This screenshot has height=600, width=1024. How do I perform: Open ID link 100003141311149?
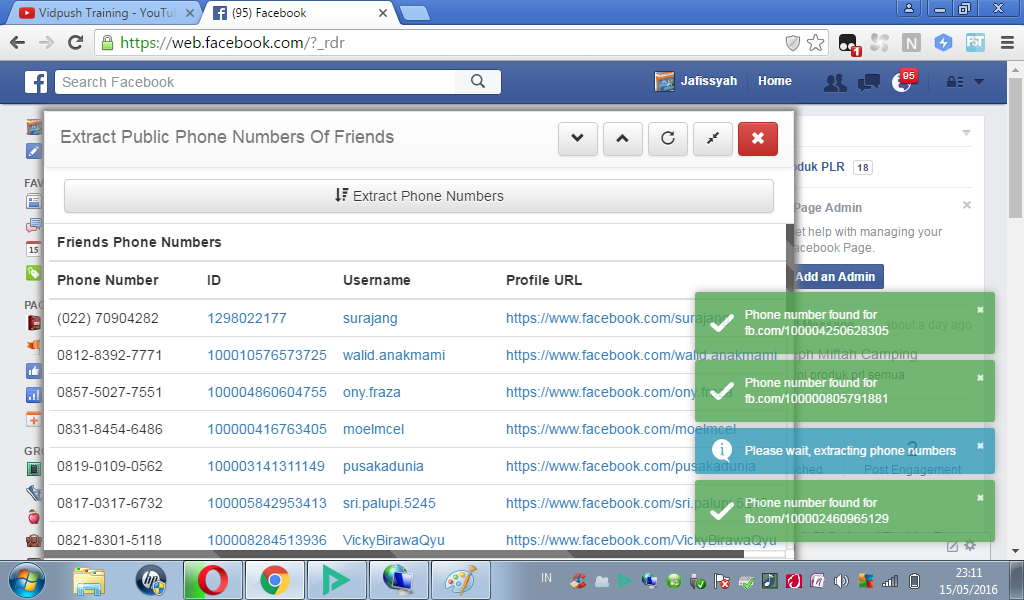coord(266,466)
